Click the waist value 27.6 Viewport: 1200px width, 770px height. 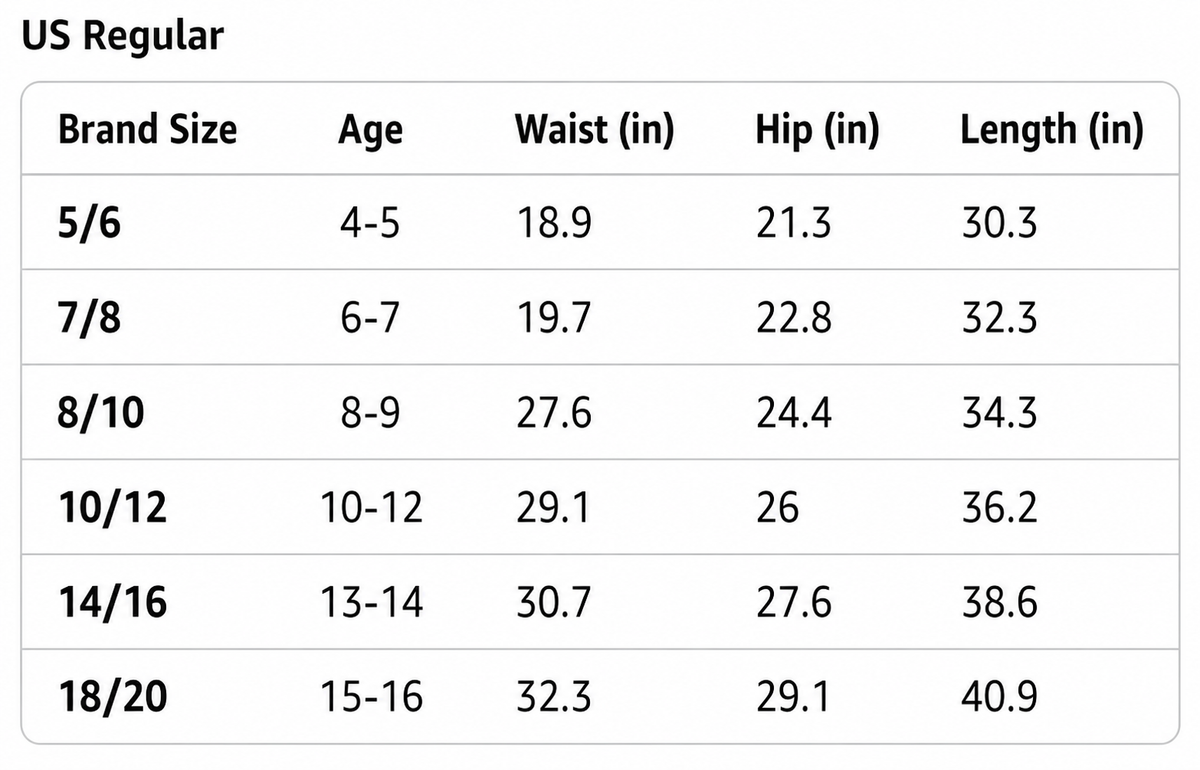point(553,413)
